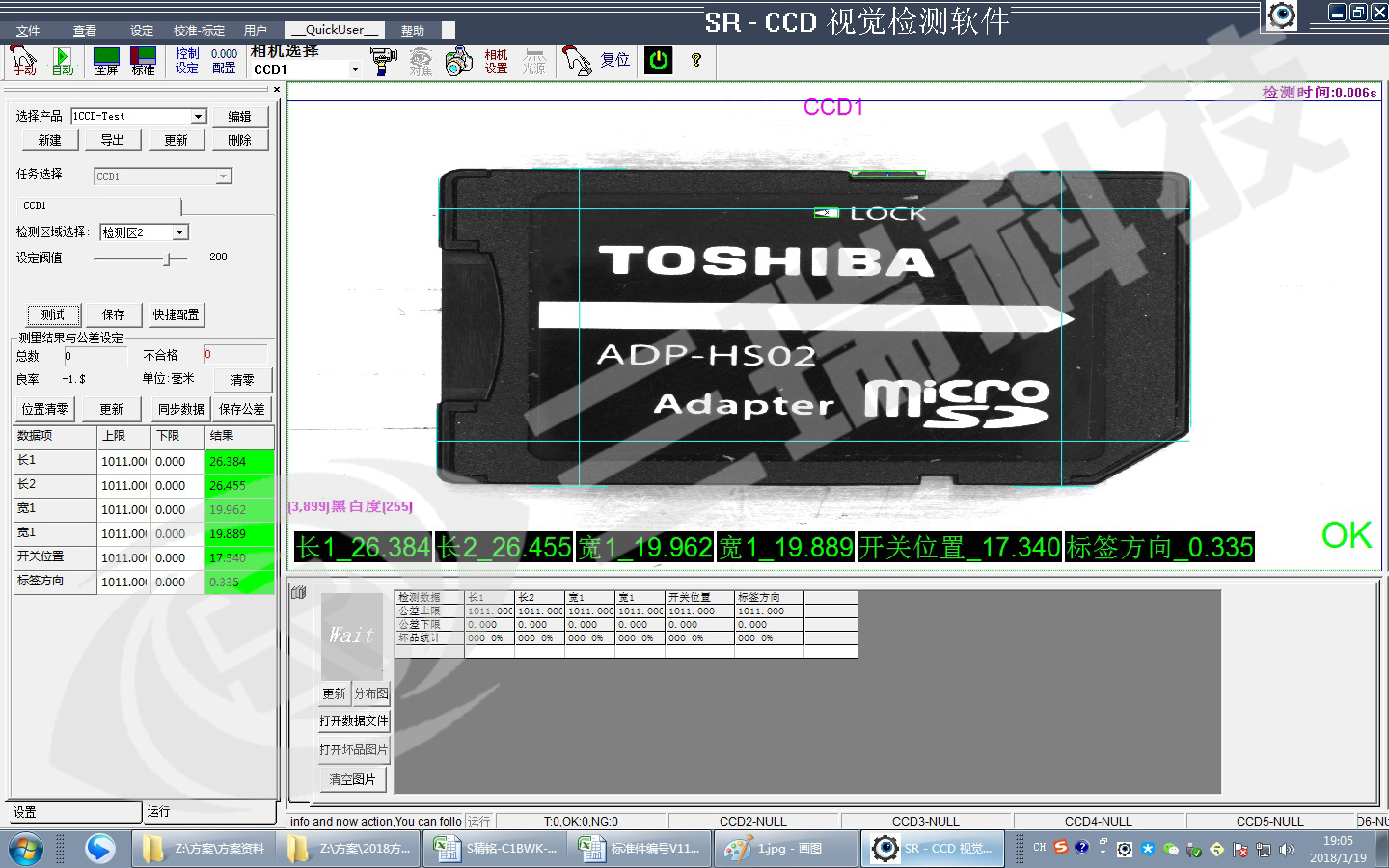Click the 位置清零 position reset button
This screenshot has height=868, width=1389.
pos(44,409)
